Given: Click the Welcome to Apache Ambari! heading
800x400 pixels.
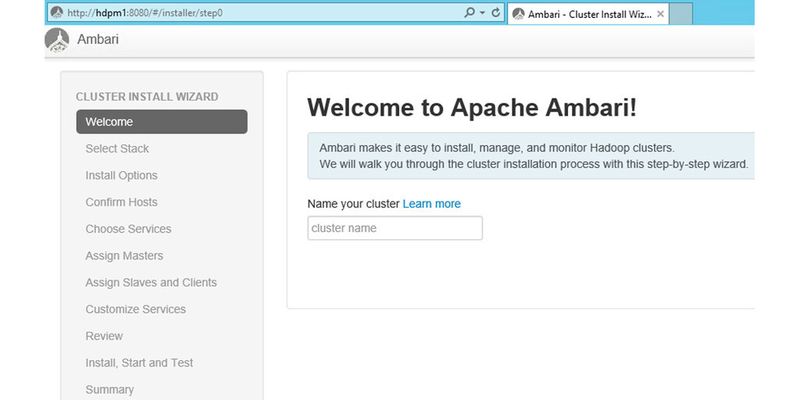Looking at the screenshot, I should pos(472,107).
